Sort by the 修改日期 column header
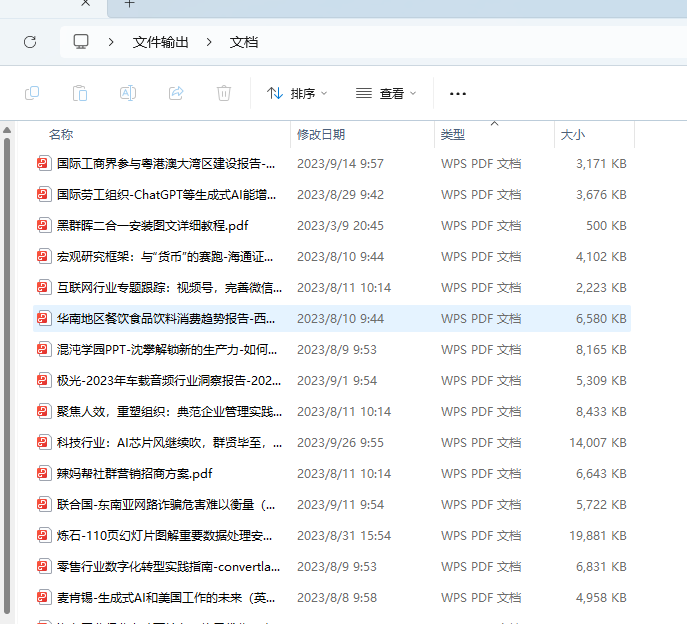Screen dimensions: 687x624 click(x=321, y=134)
